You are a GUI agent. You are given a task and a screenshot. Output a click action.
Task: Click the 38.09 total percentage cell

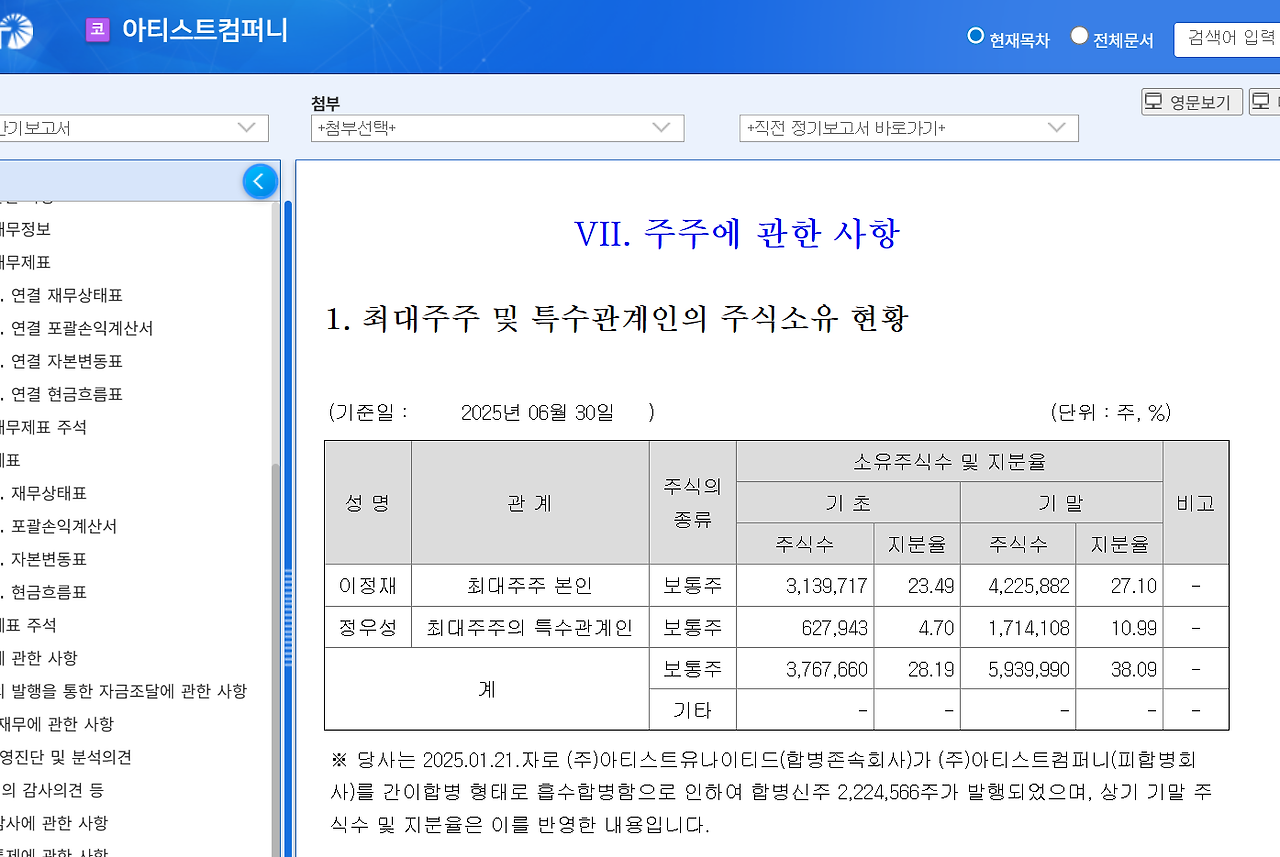[x=1119, y=669]
